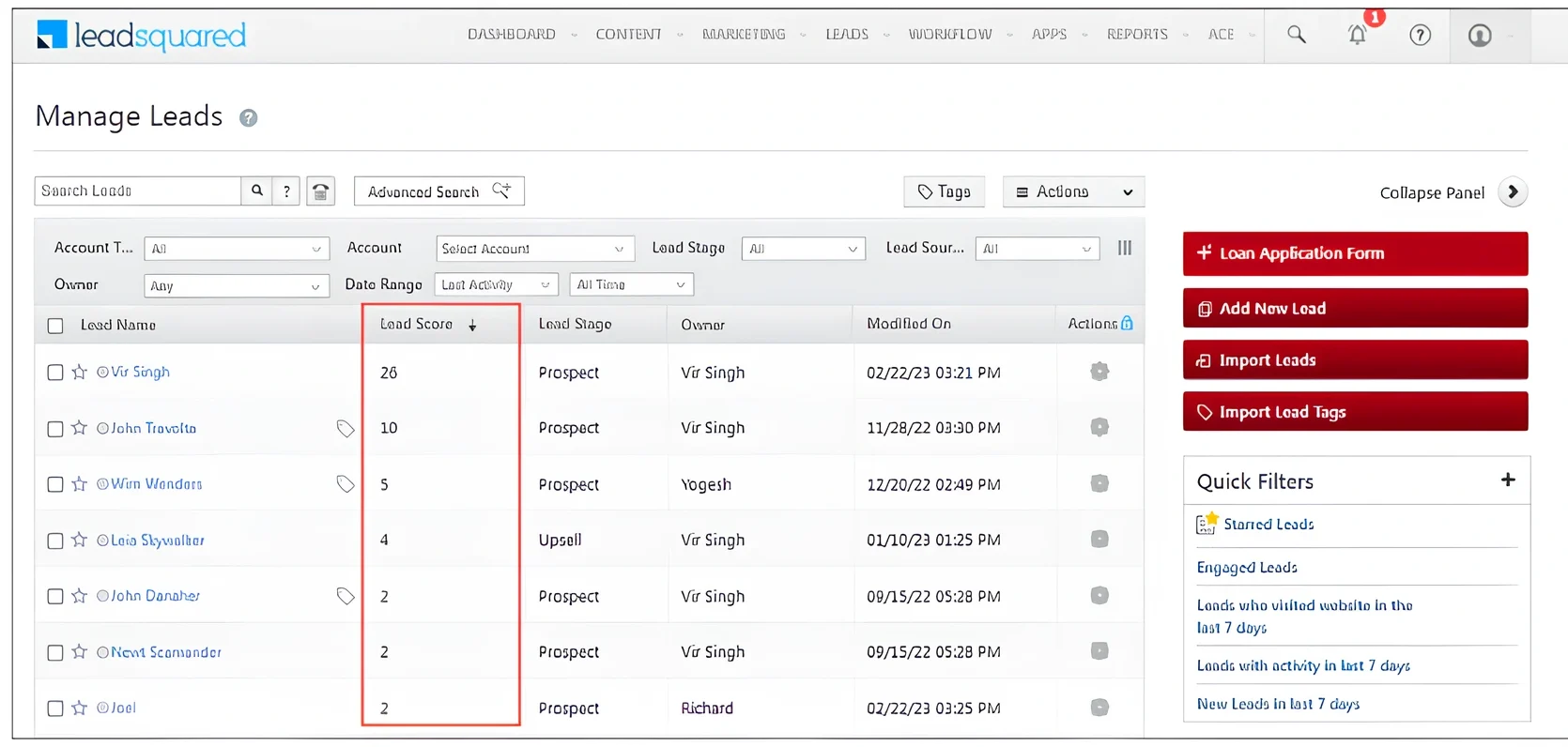The image size is (1568, 747).
Task: Click the search magnifier icon in top navigation
Action: 1296,35
